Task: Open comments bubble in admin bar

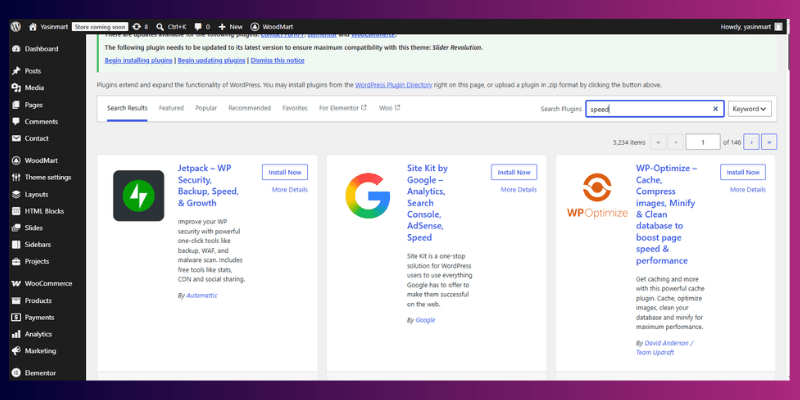Action: point(198,27)
